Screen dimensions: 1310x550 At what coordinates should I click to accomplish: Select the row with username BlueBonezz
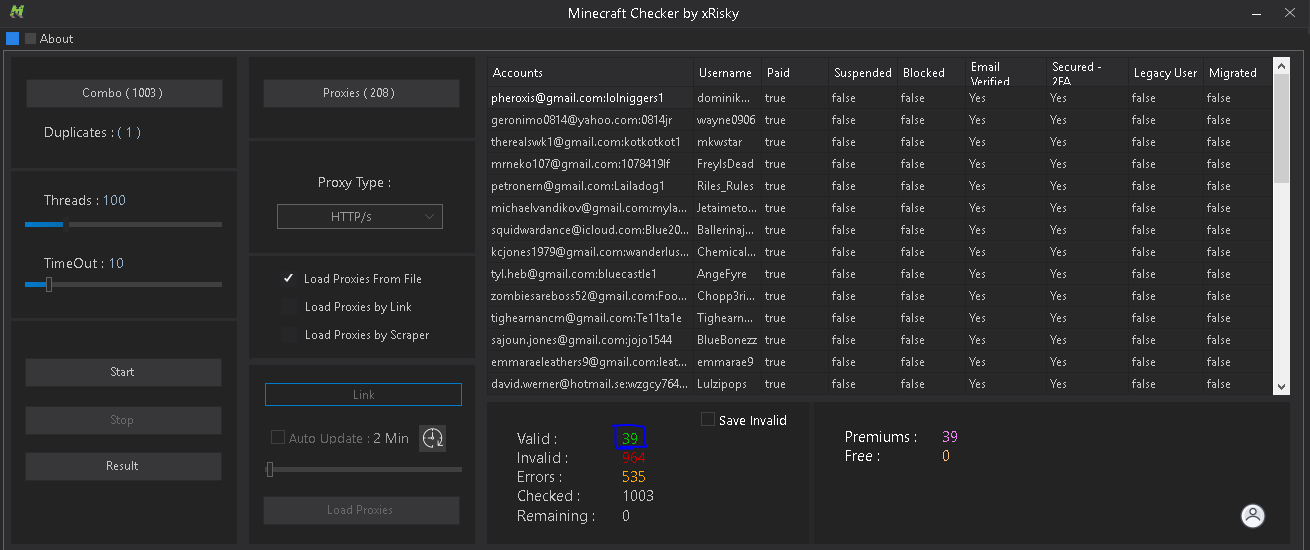point(880,340)
